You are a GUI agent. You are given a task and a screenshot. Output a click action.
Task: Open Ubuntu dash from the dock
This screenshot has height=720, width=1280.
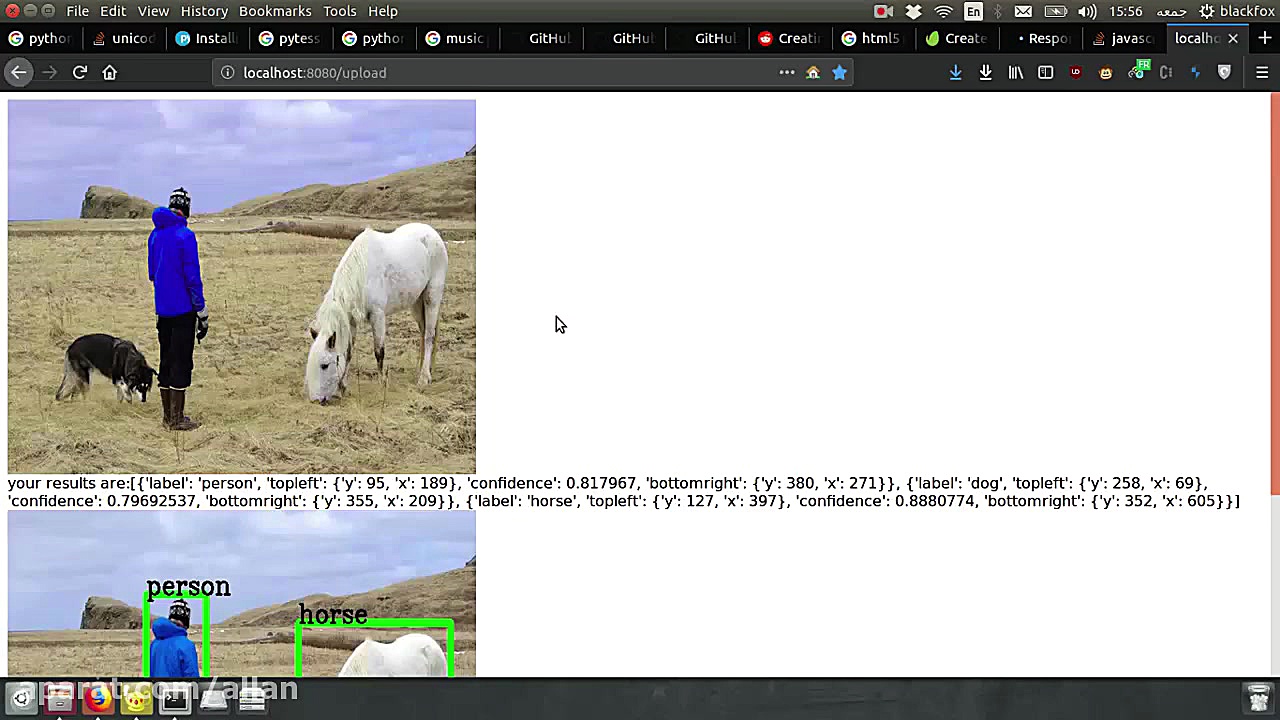[21, 697]
